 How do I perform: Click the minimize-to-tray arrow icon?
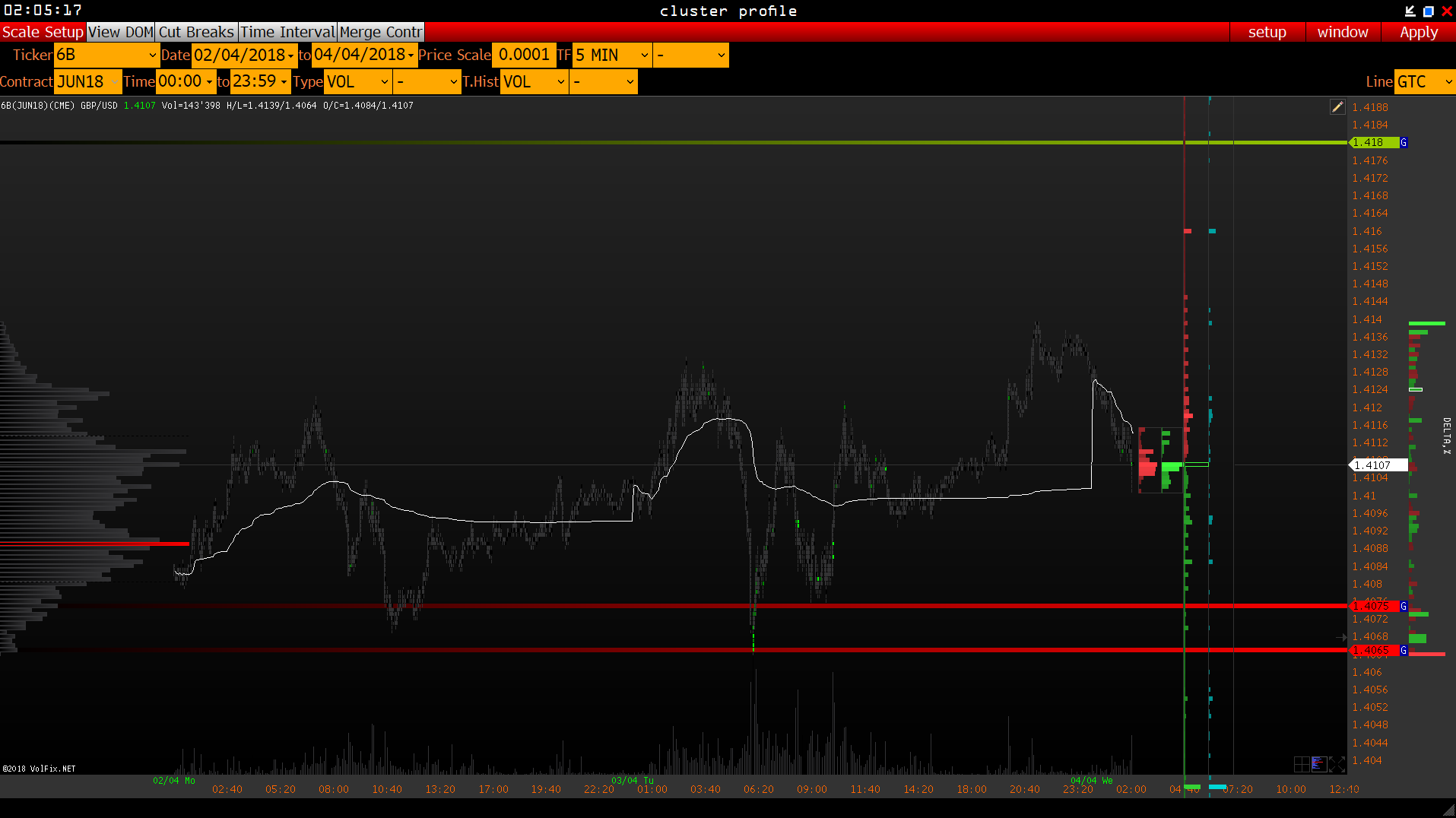[x=1410, y=11]
